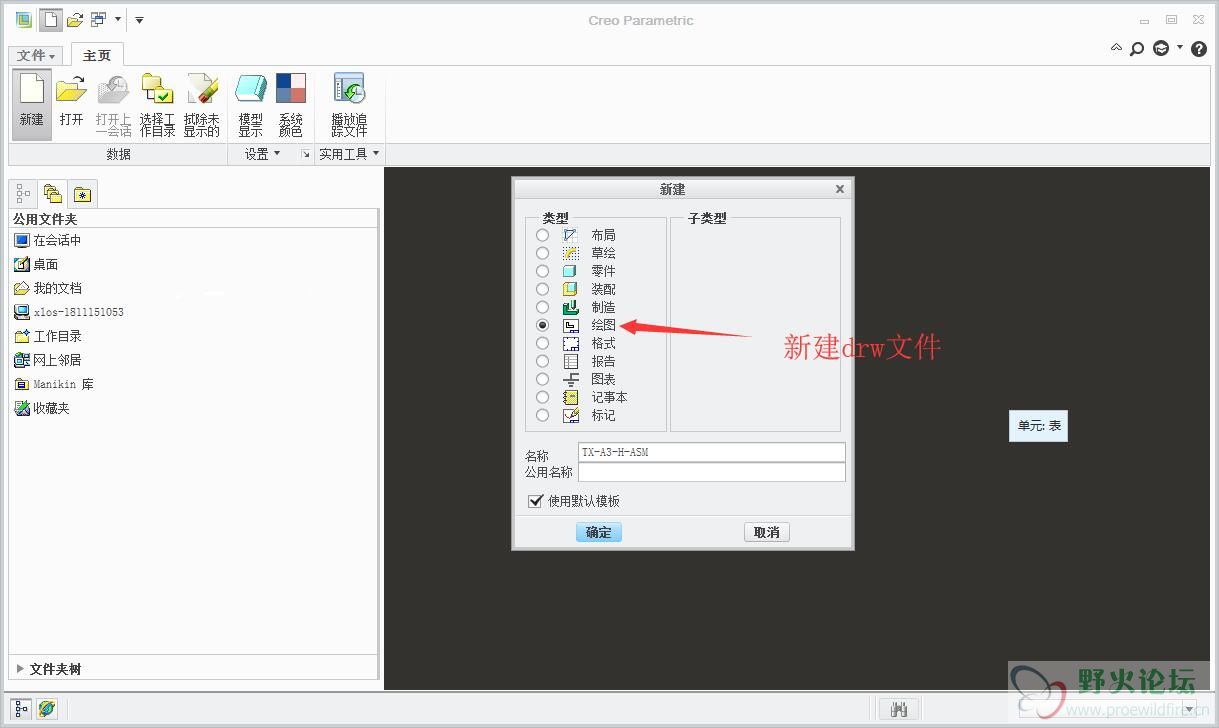
Task: Open the favorites navigator tab icon
Action: point(82,194)
